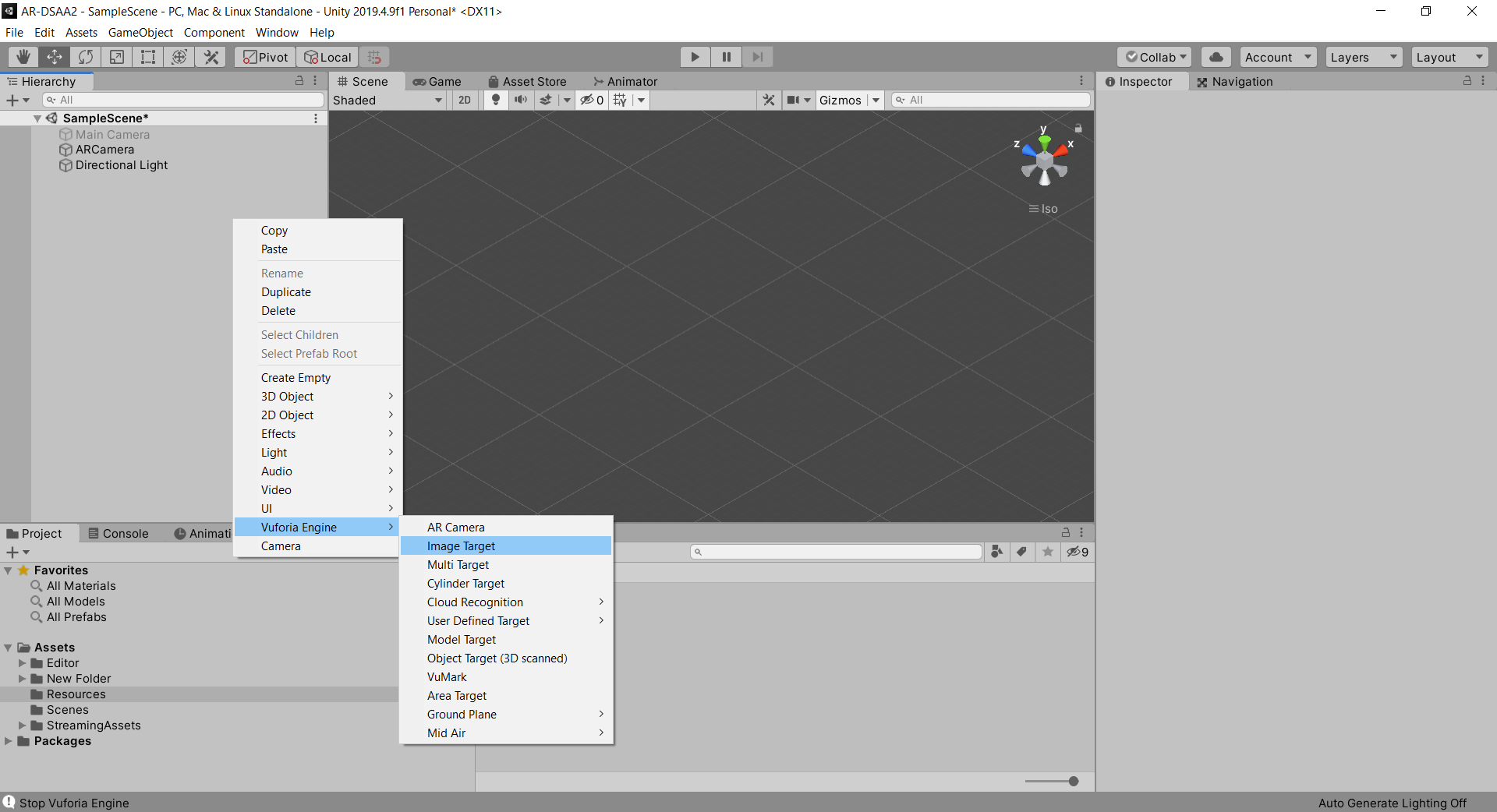Select the Rect Transform tool
Screen dimensions: 1497x812
pos(148,57)
